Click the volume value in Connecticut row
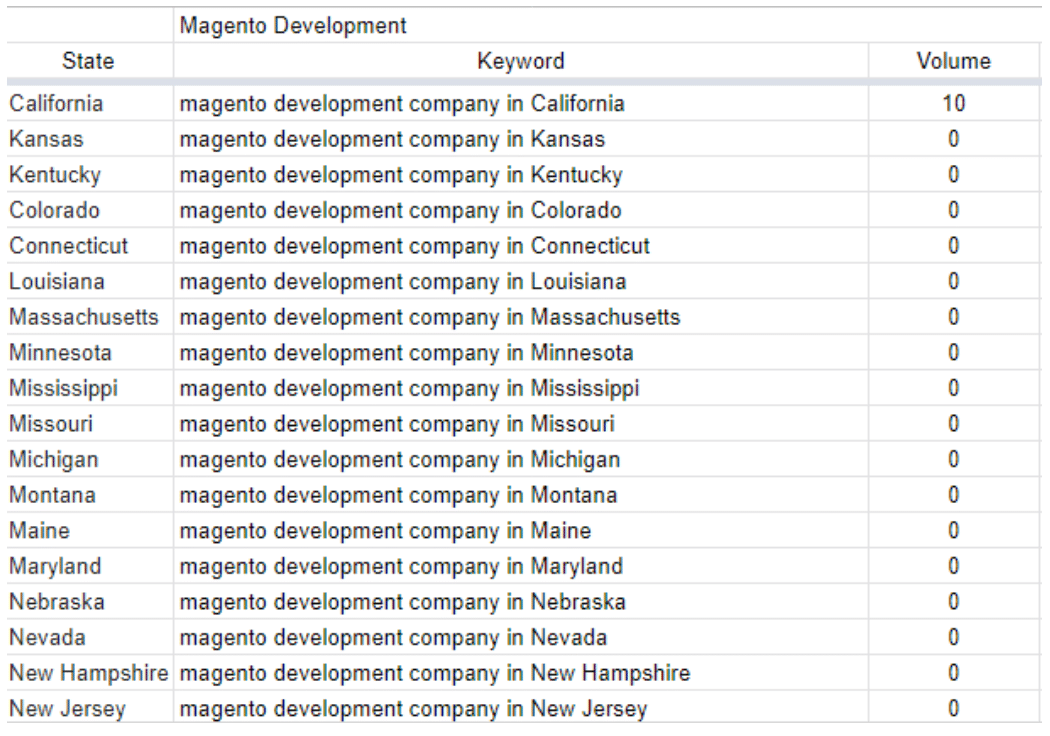Image resolution: width=1050 pixels, height=736 pixels. [x=954, y=245]
